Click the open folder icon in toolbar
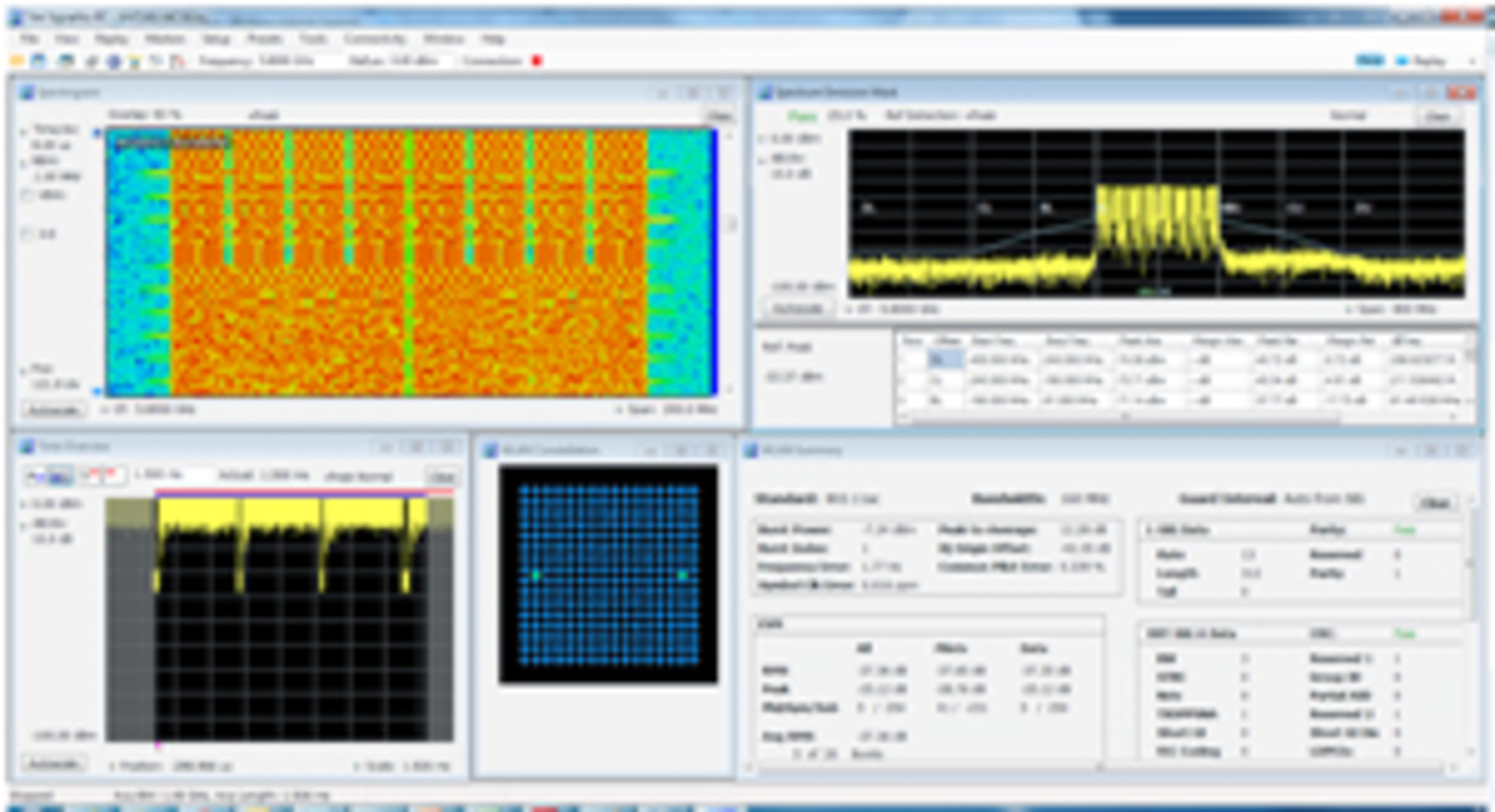The image size is (1495, 812). 17,61
